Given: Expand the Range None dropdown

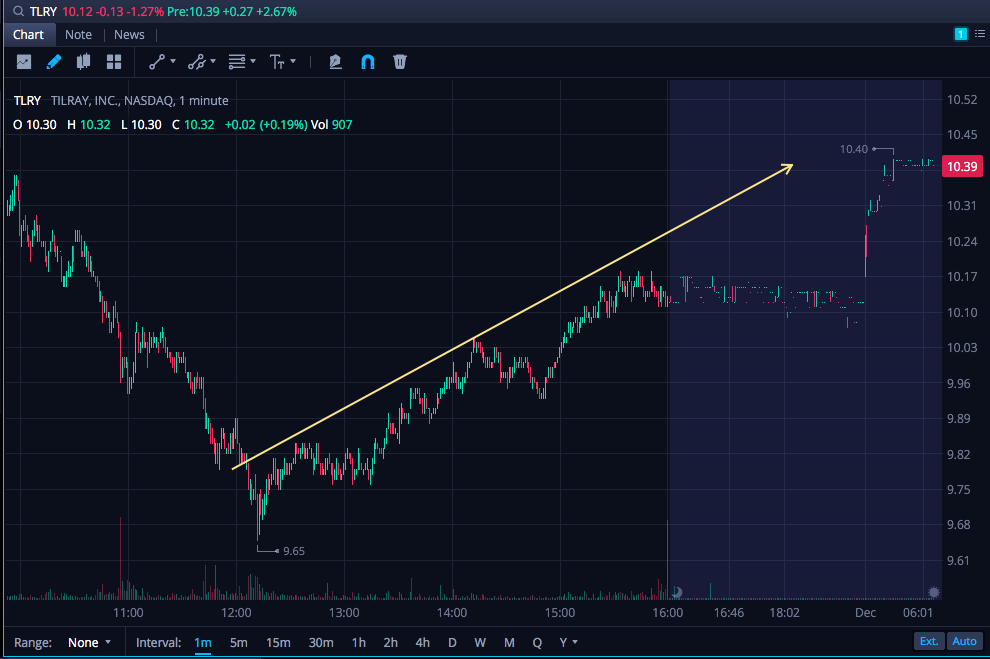Looking at the screenshot, I should (89, 643).
